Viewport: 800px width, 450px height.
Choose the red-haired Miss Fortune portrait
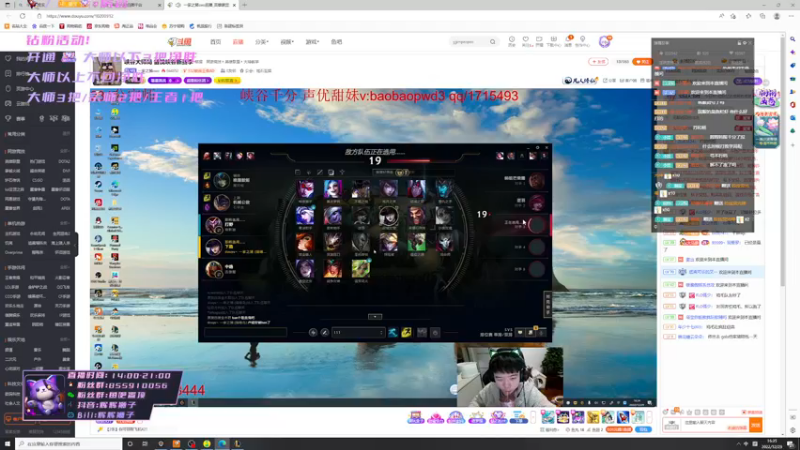pos(305,242)
